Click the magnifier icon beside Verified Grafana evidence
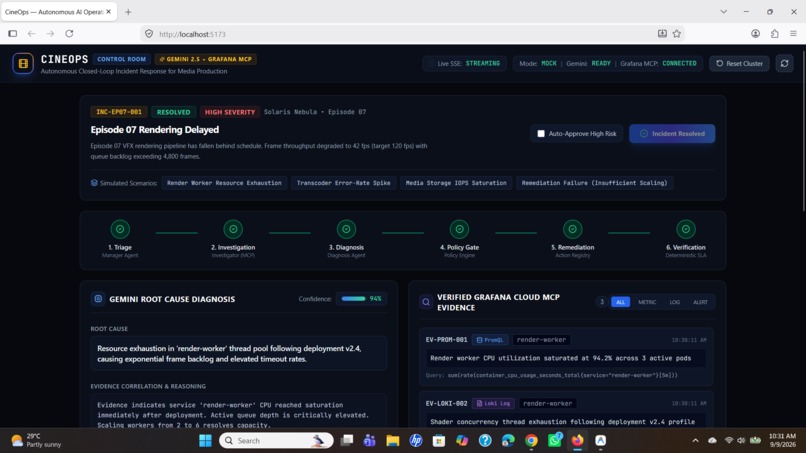This screenshot has width=806, height=453. 426,302
